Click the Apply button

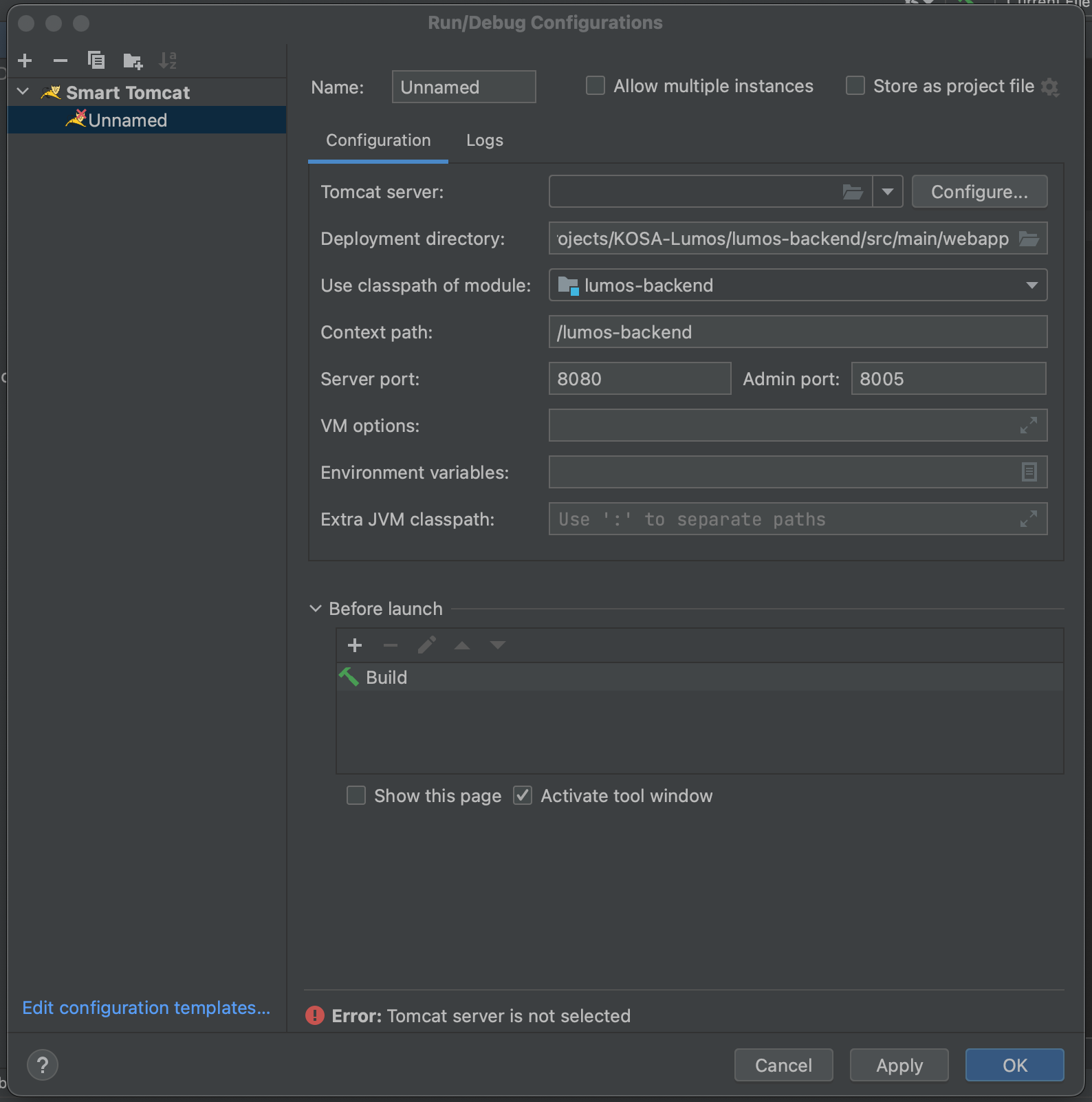pos(899,1066)
